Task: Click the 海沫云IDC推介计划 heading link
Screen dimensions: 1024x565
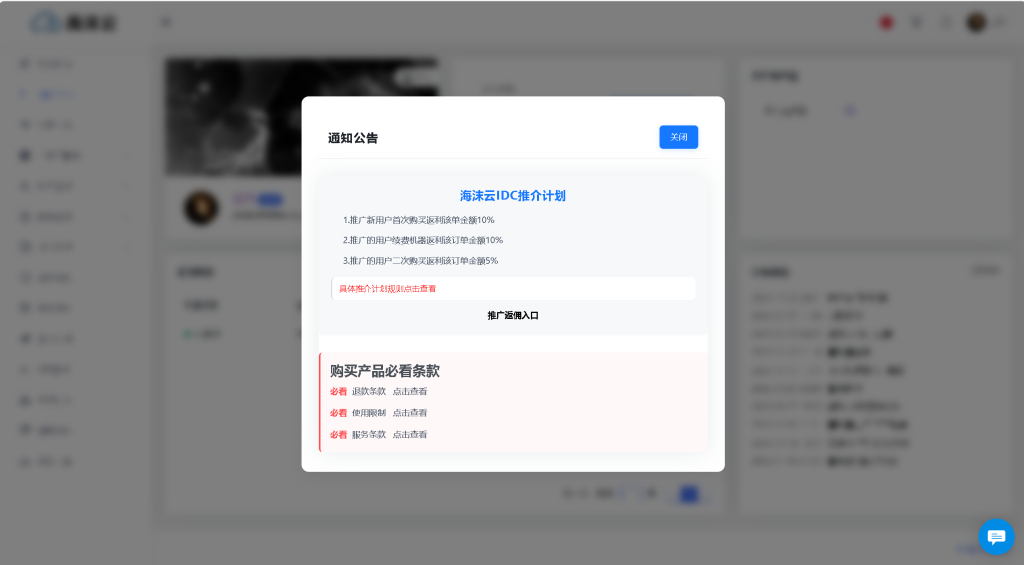Action: [x=513, y=195]
